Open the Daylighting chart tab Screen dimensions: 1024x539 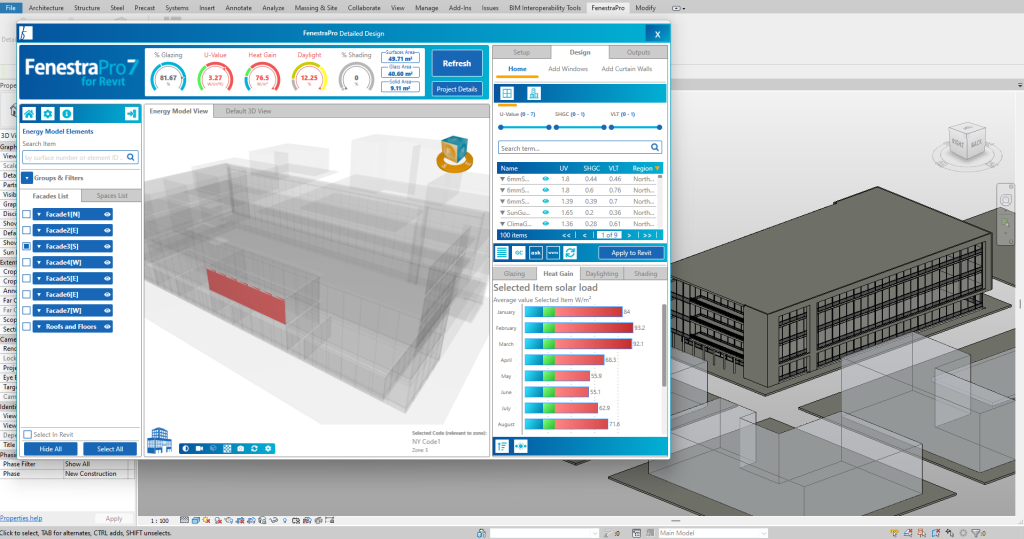point(601,274)
